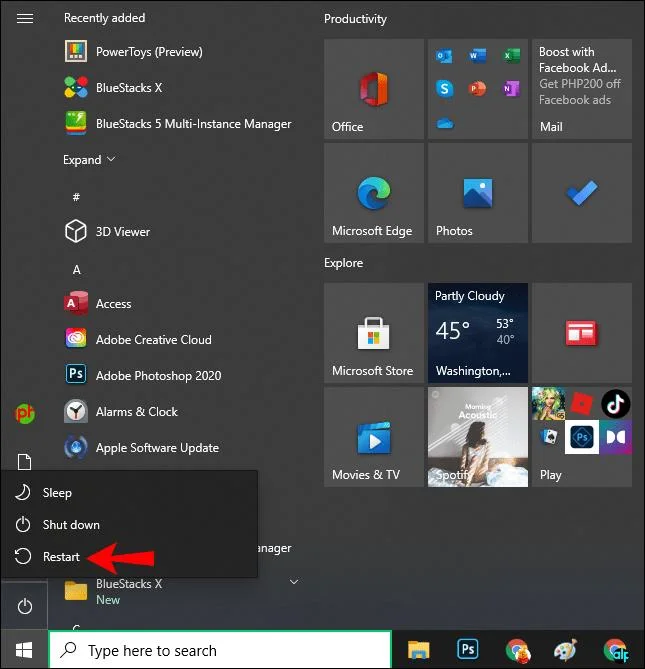Click the Type here to search box

pyautogui.click(x=220, y=650)
